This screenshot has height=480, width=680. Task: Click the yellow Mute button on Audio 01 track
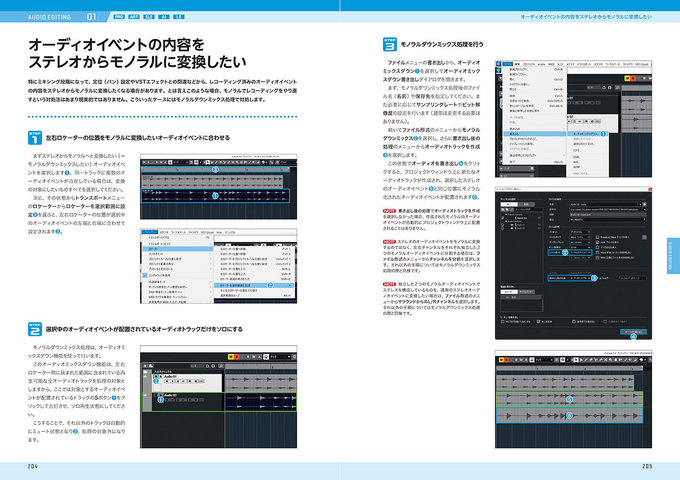click(153, 375)
